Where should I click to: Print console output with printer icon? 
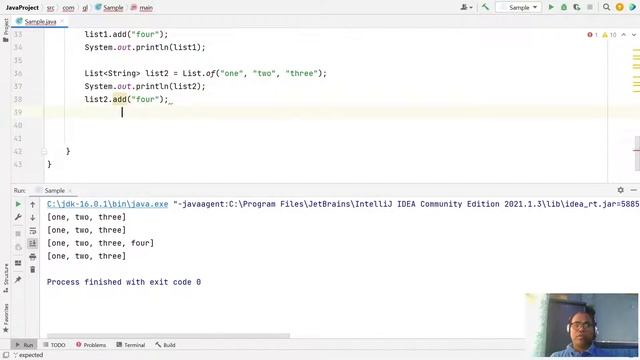click(x=33, y=257)
